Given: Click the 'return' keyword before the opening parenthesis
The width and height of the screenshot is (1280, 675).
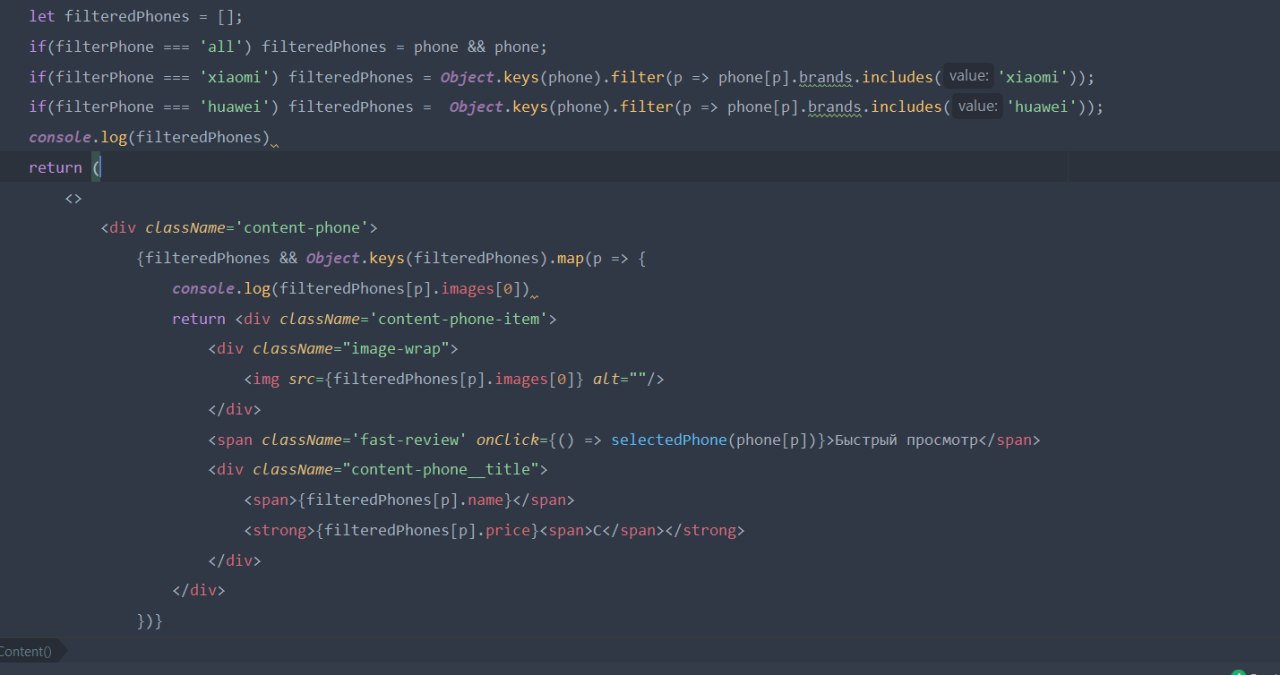Looking at the screenshot, I should (56, 168).
